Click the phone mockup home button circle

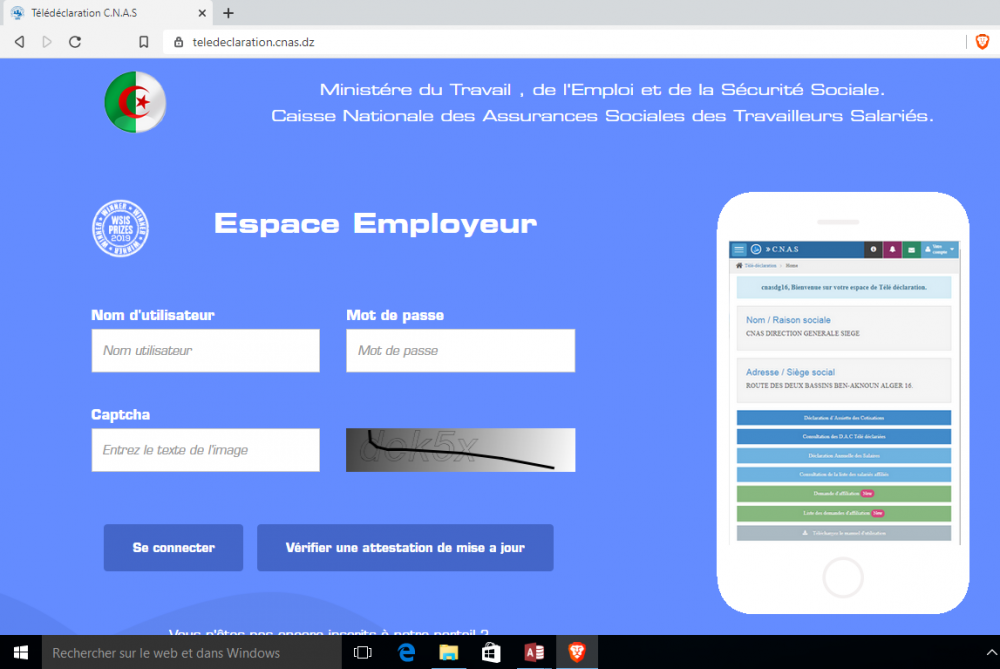(843, 578)
